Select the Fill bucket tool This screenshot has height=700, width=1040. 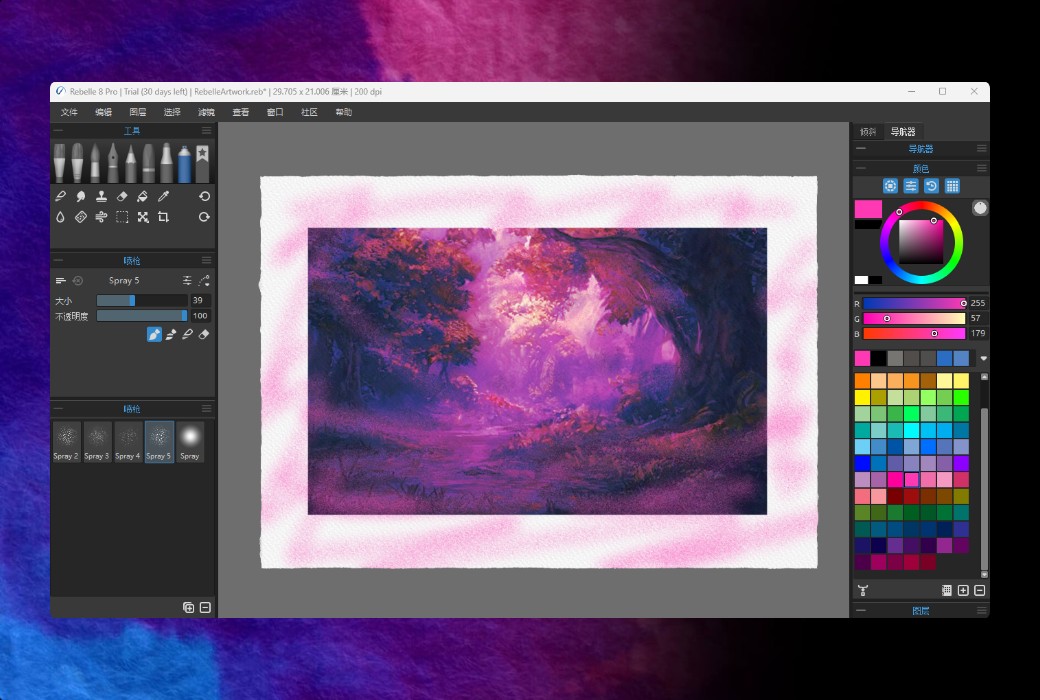point(143,197)
